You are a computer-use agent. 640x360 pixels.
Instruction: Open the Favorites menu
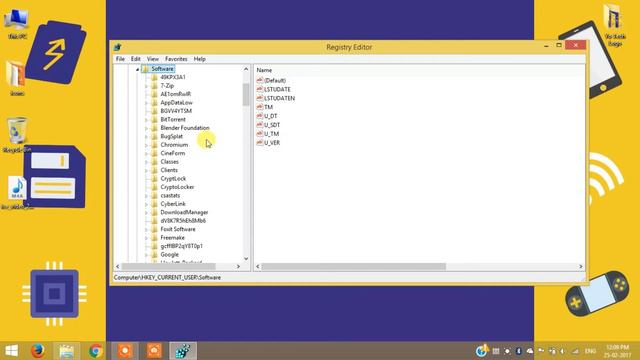point(176,59)
